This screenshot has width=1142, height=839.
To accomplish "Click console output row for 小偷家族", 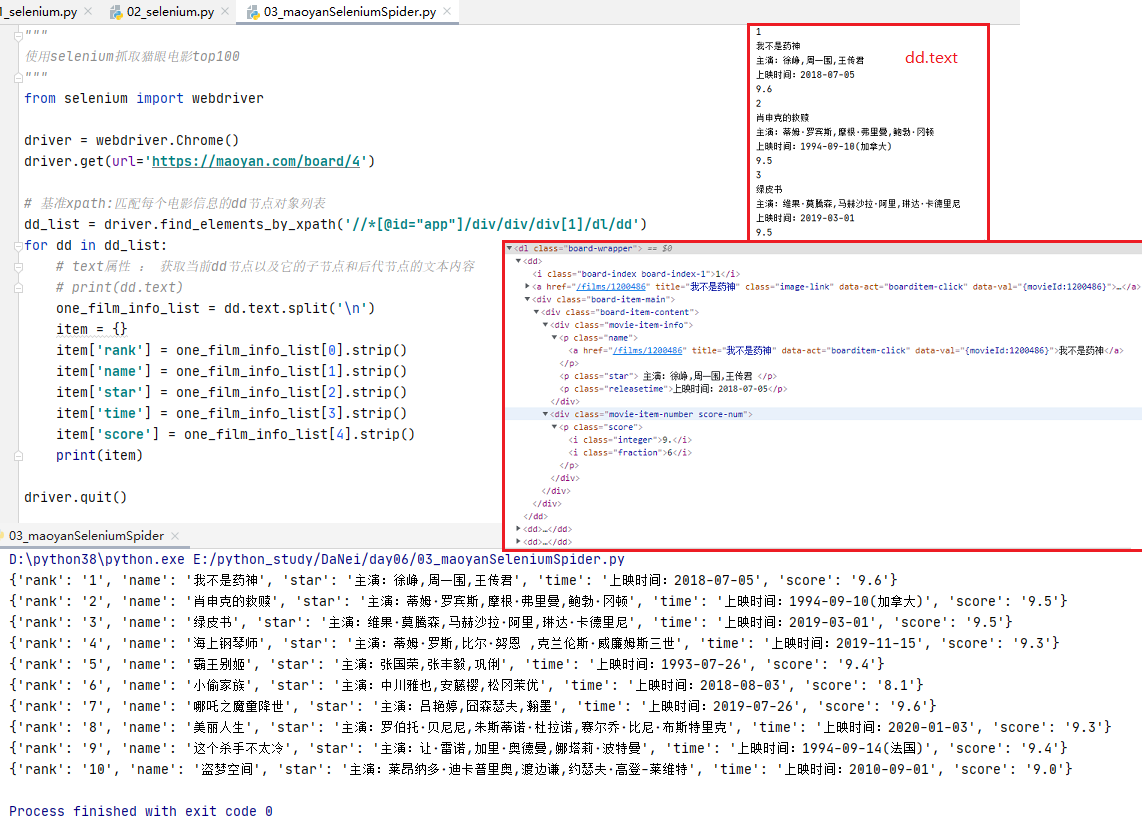I will tap(466, 685).
